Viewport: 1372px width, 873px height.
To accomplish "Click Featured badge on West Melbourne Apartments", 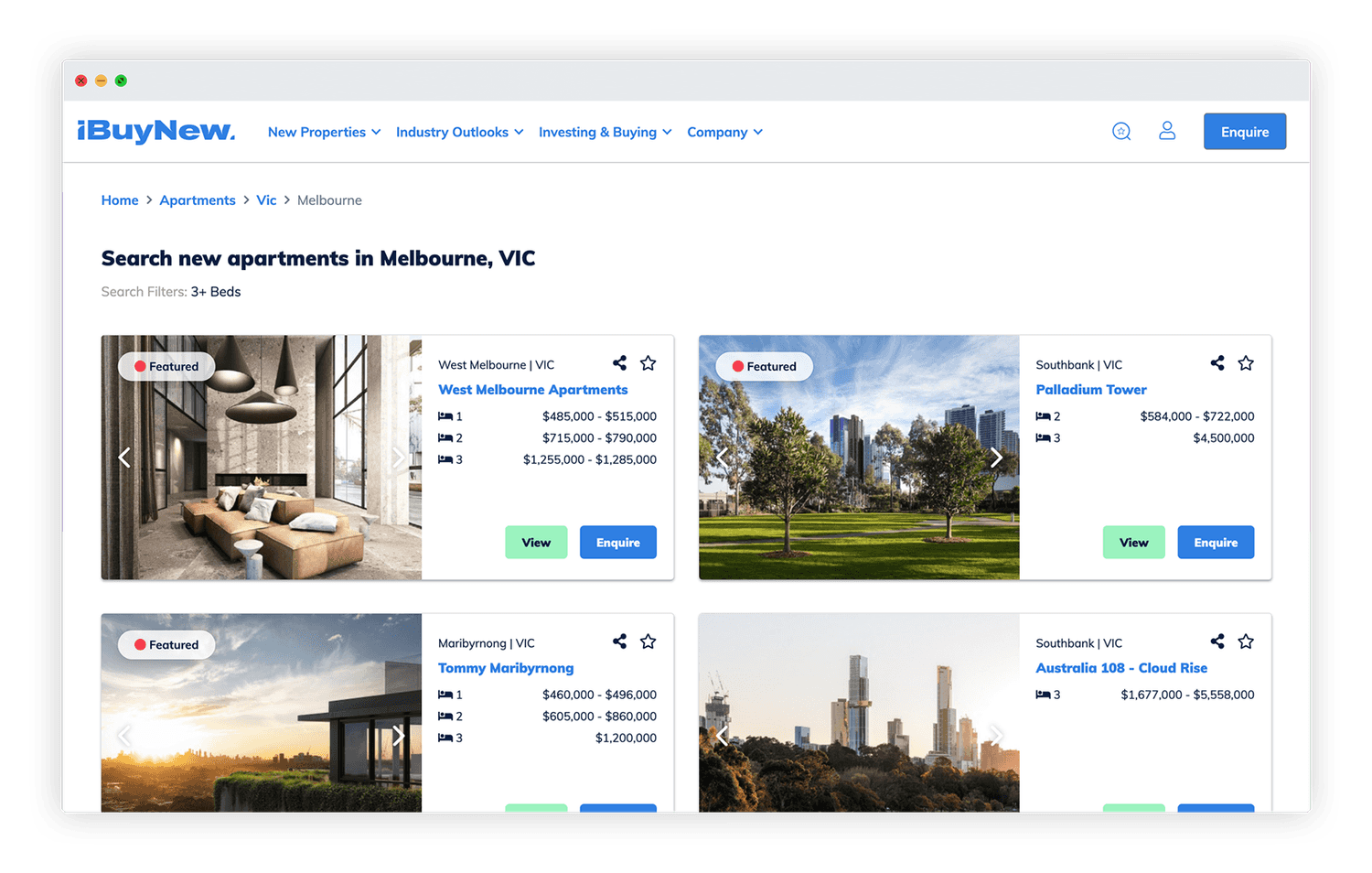I will tap(166, 366).
